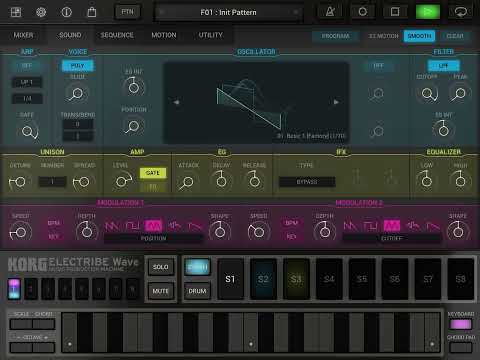This screenshot has height=360, width=480.
Task: Switch to the UTILITY tab
Action: (210, 35)
